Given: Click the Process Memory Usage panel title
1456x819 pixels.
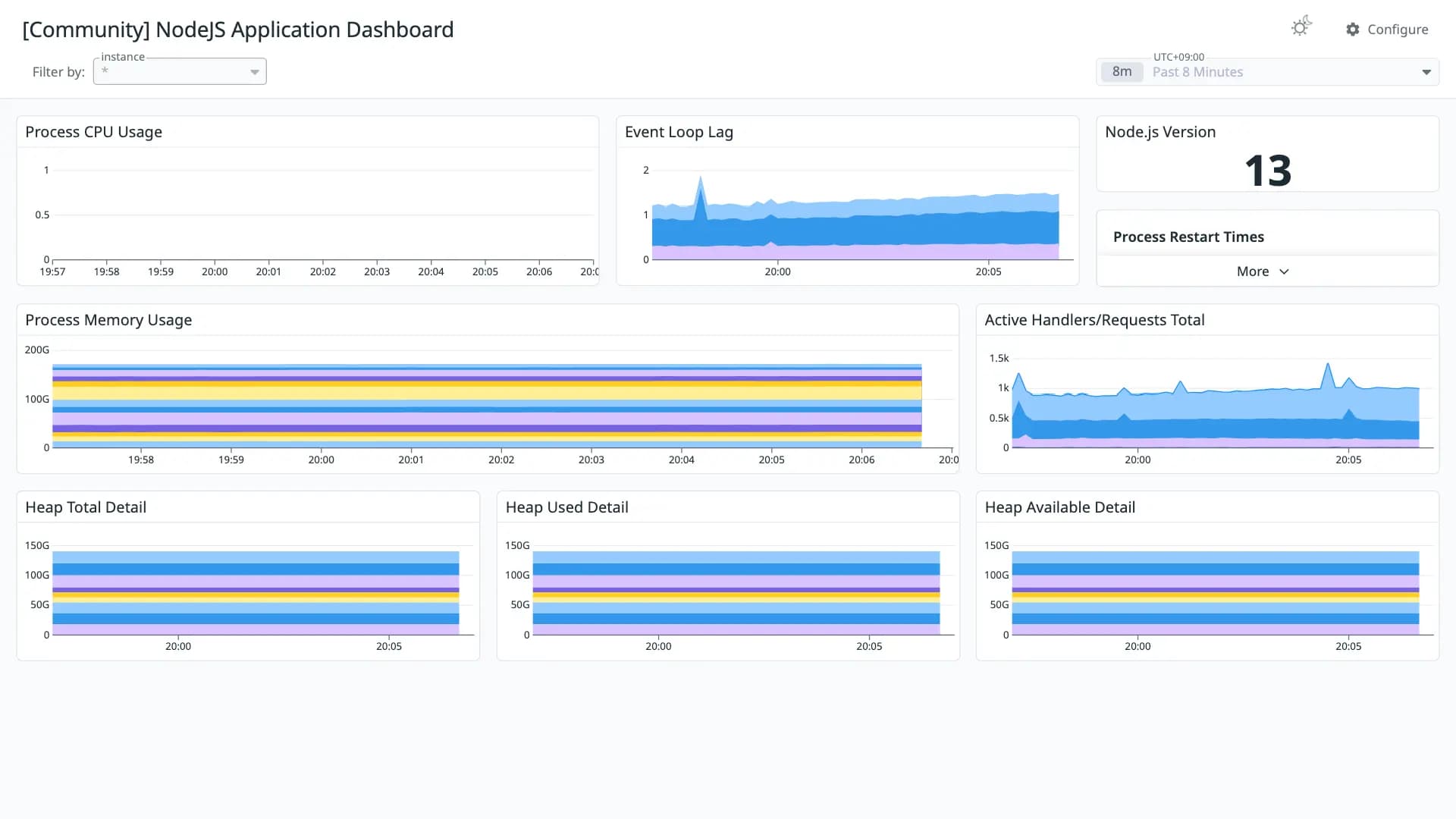Looking at the screenshot, I should coord(108,320).
